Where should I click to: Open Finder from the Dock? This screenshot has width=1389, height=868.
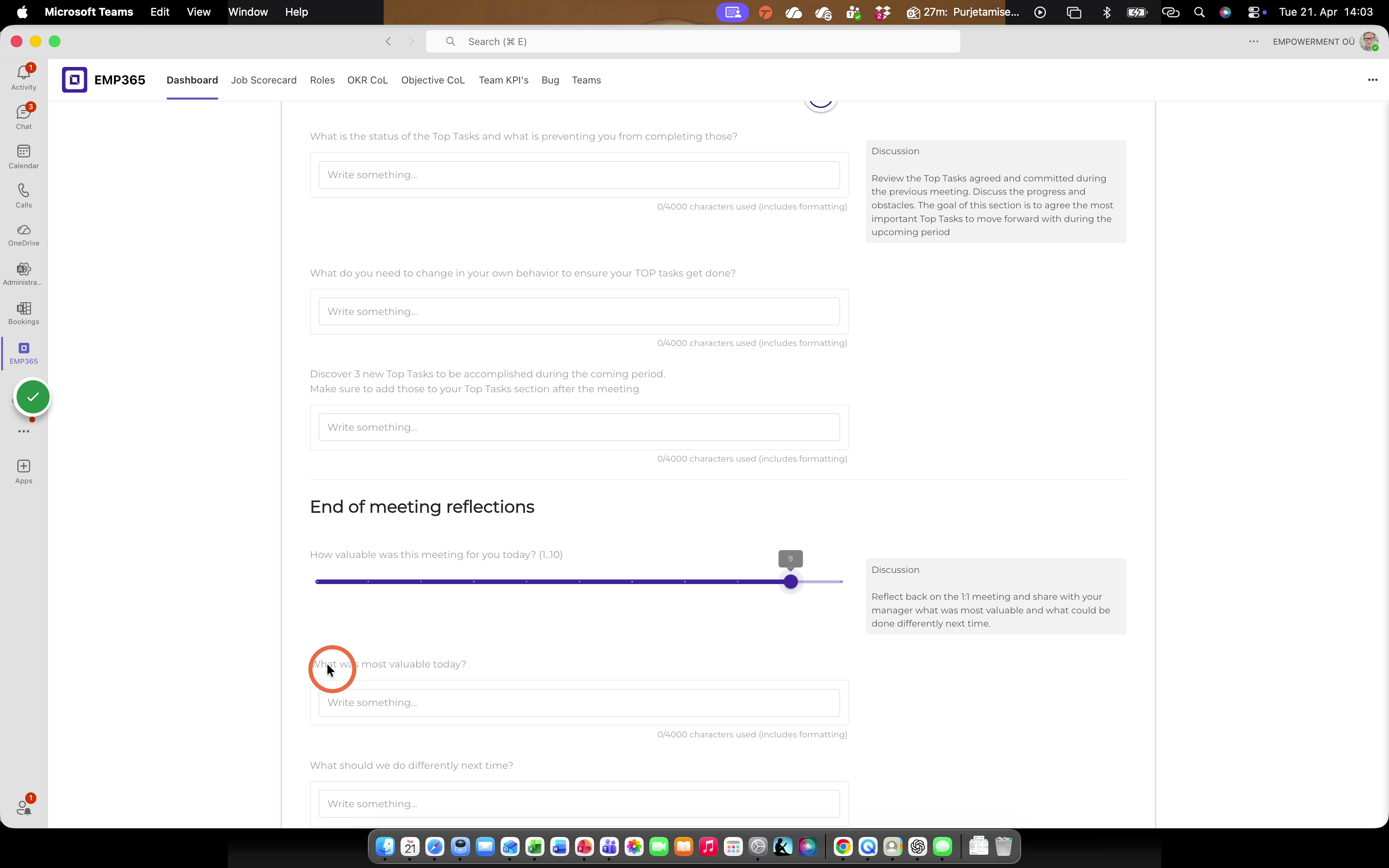coord(385,846)
